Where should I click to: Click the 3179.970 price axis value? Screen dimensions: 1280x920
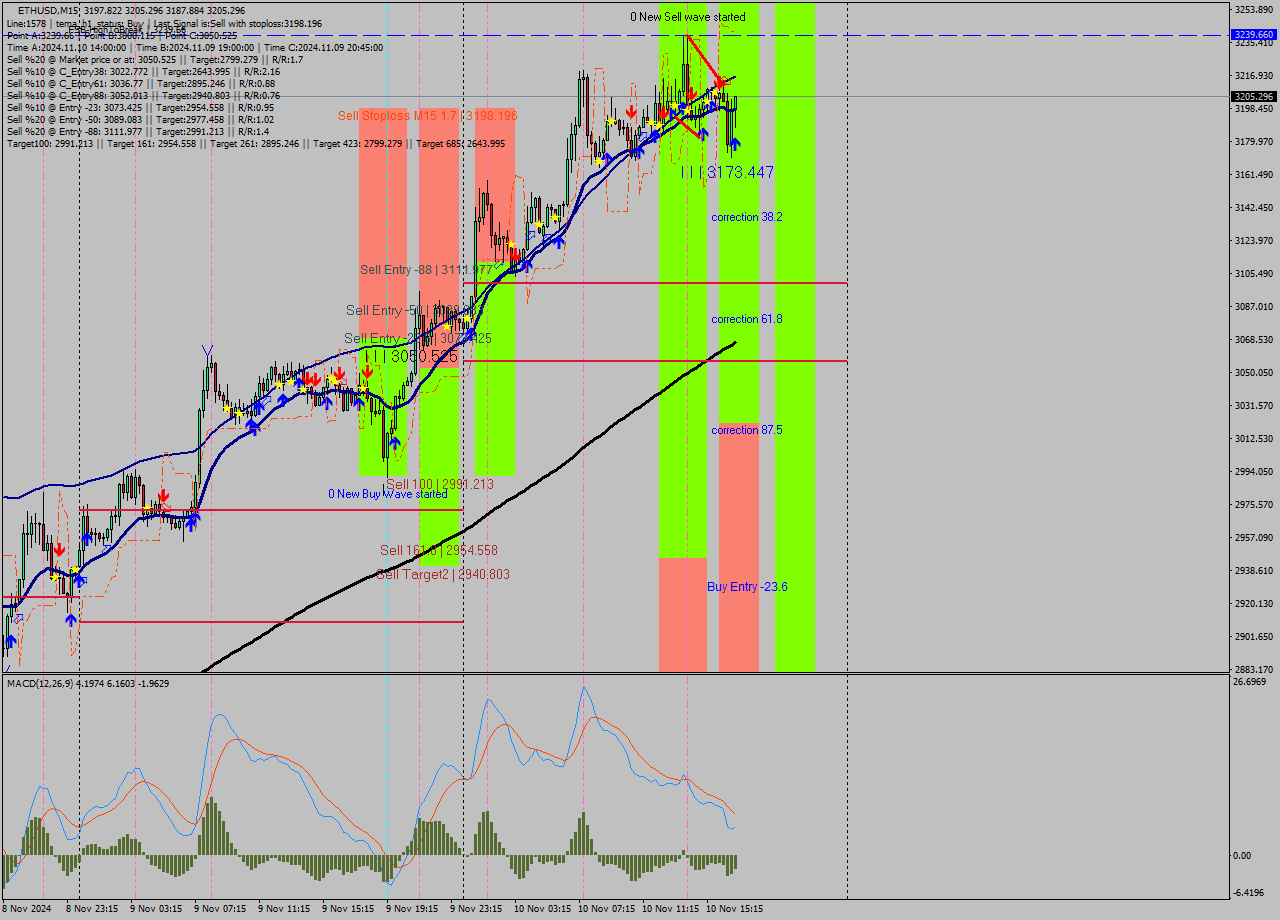pyautogui.click(x=1254, y=142)
